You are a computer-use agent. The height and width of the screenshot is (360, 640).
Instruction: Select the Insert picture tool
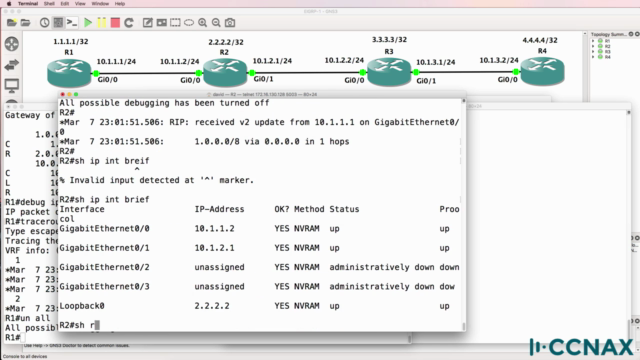tap(162, 22)
